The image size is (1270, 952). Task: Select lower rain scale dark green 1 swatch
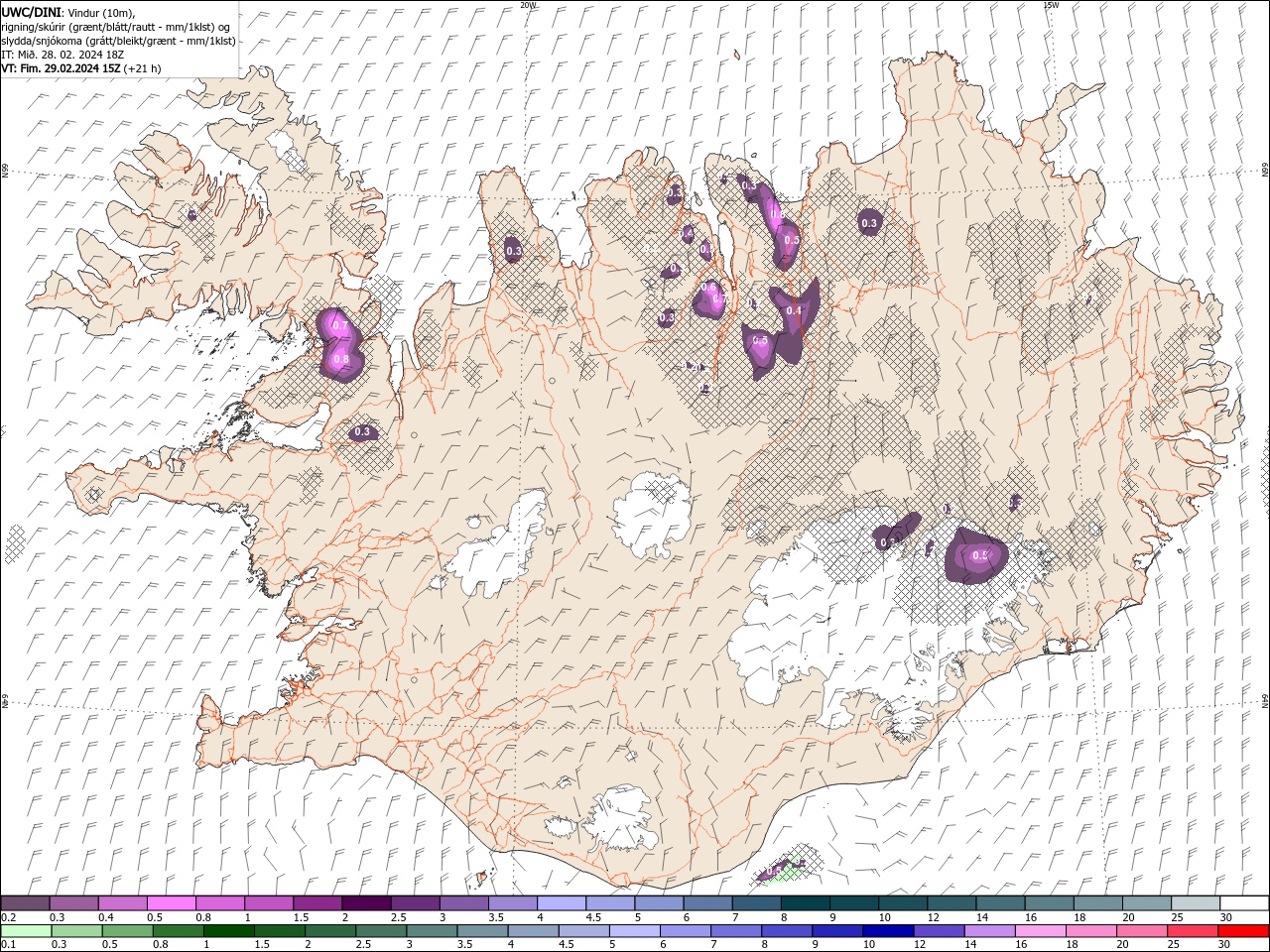229,931
